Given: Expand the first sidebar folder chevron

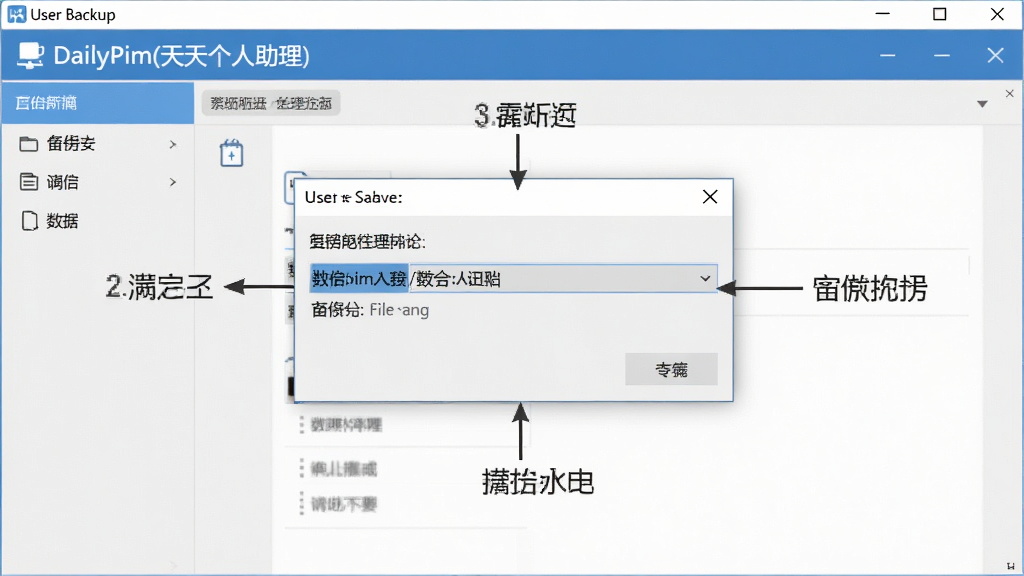Looking at the screenshot, I should point(172,144).
